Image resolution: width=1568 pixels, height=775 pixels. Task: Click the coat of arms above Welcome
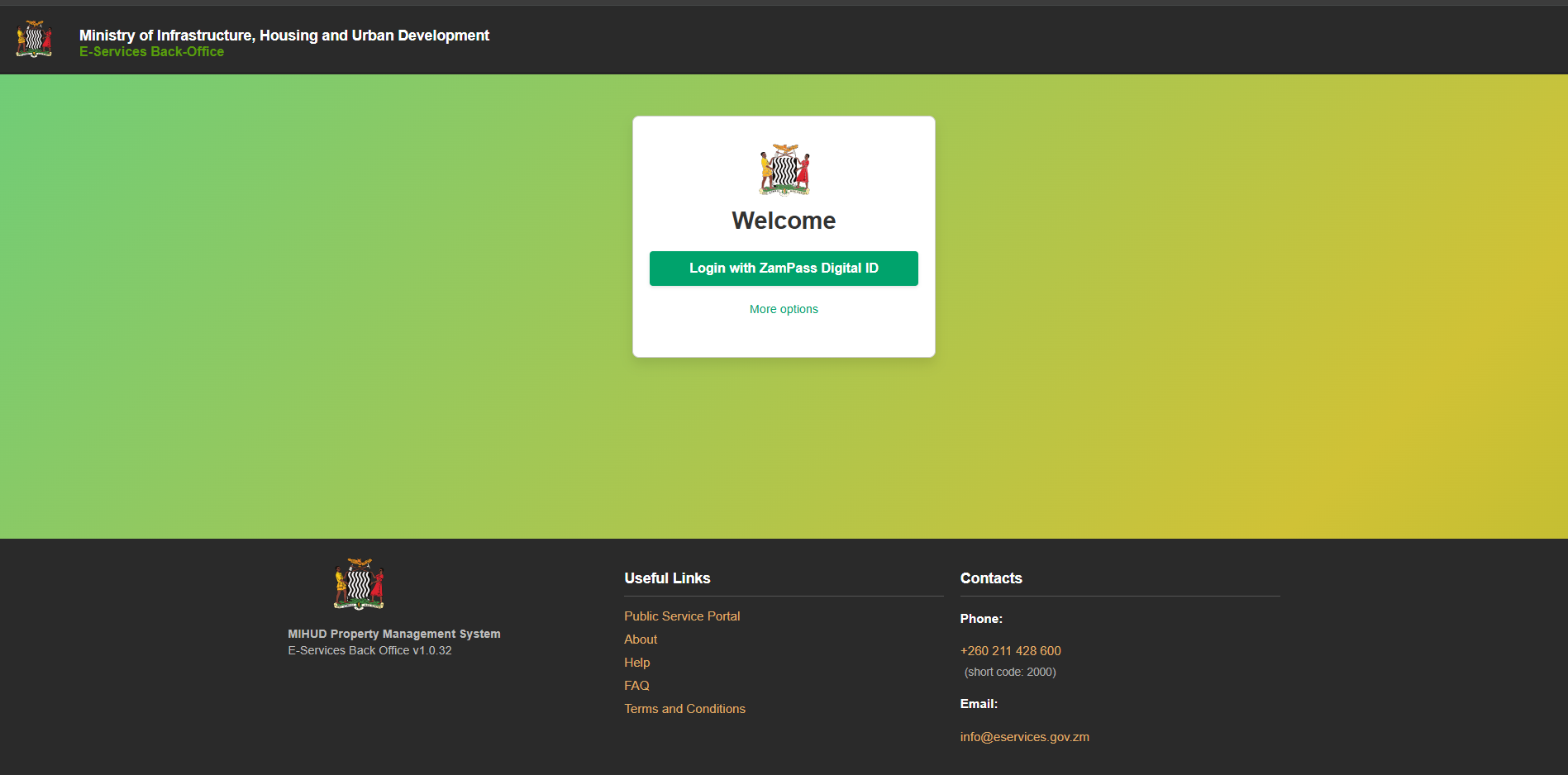[x=784, y=170]
